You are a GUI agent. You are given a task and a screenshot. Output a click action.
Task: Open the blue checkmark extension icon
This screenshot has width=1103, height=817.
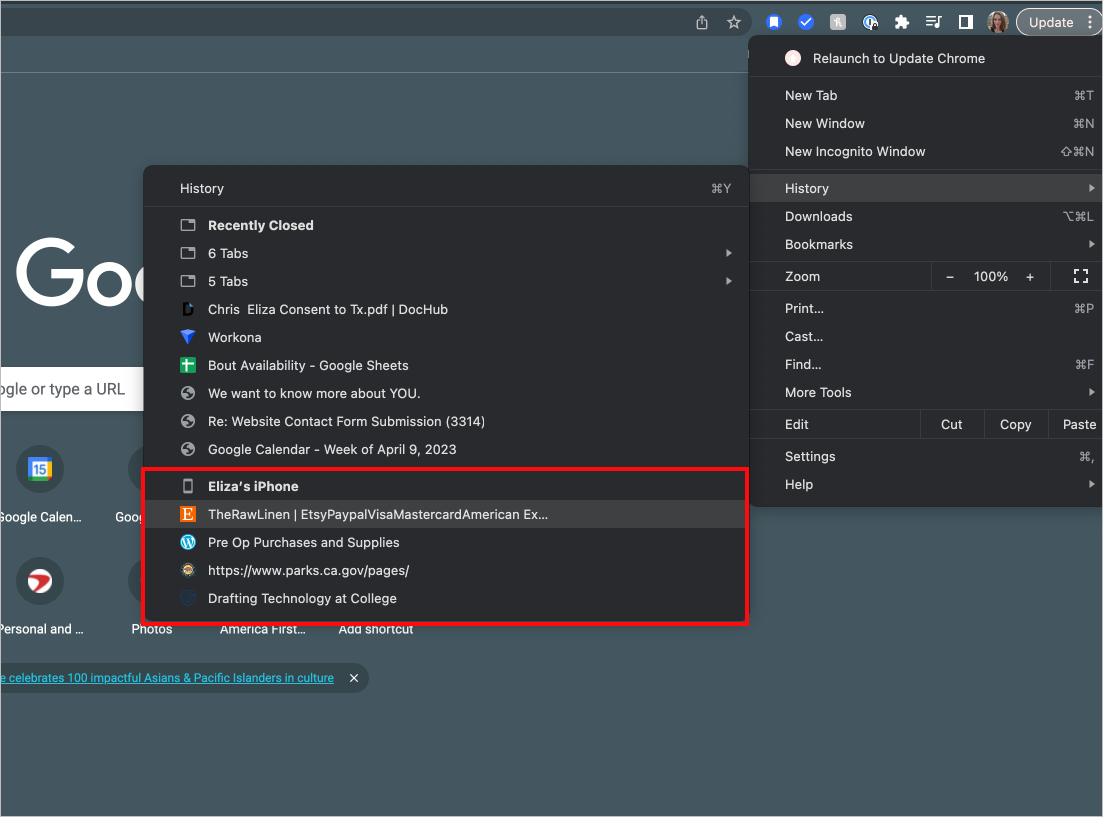(x=806, y=23)
